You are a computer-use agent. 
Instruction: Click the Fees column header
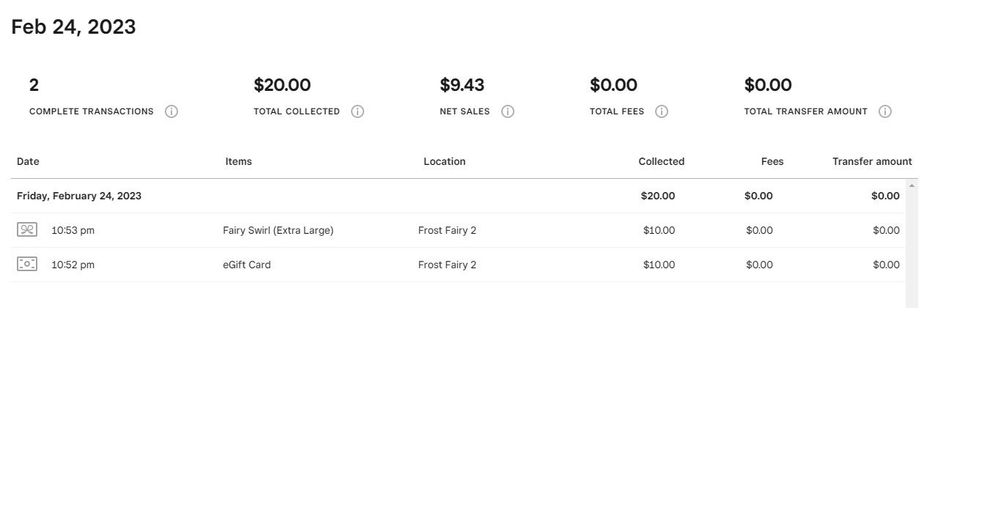point(772,162)
